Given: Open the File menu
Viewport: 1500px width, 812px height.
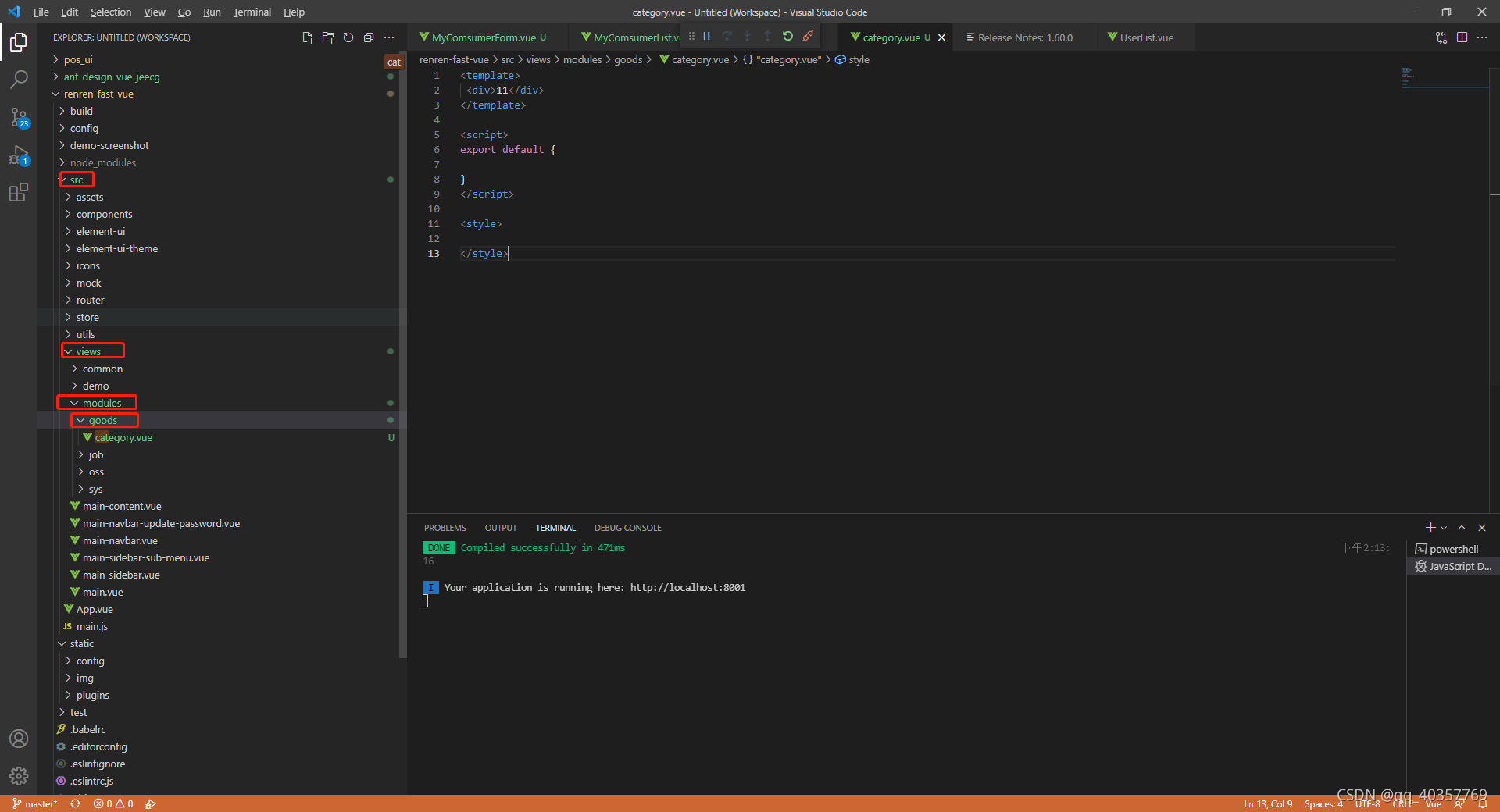Looking at the screenshot, I should click(x=41, y=12).
